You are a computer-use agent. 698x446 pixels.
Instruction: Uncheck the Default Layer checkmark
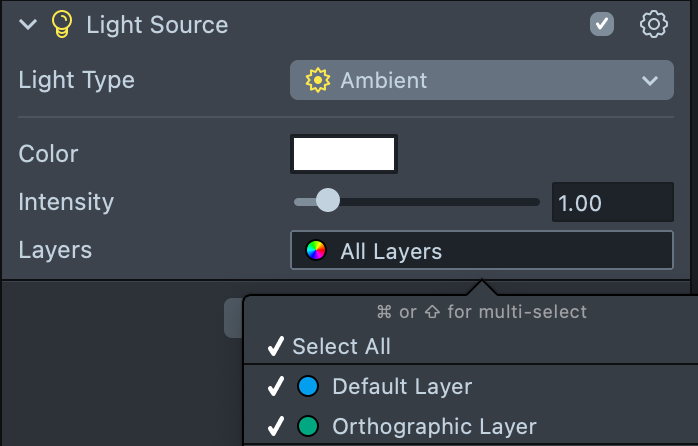[x=276, y=387]
